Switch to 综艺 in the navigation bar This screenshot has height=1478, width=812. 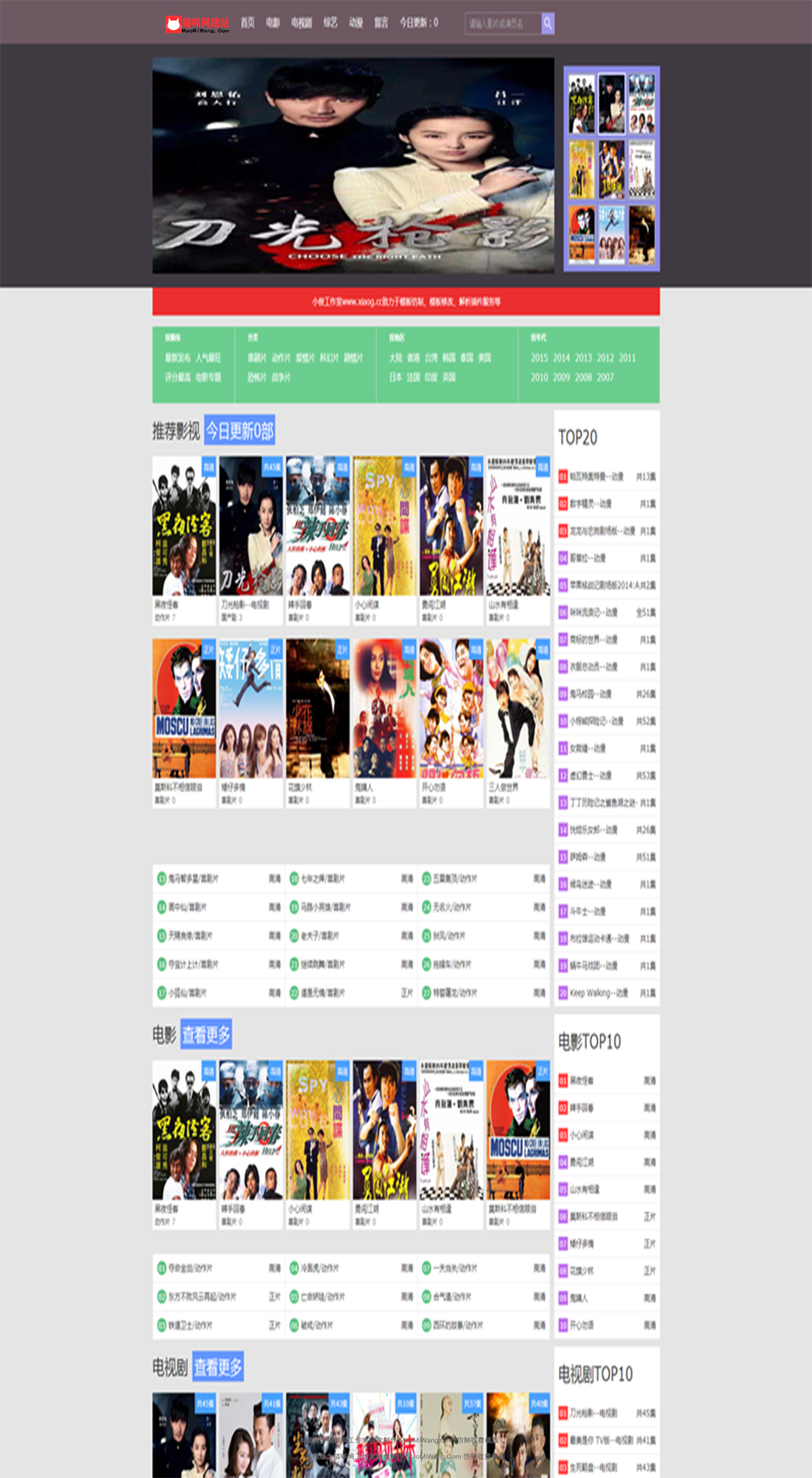click(x=330, y=23)
